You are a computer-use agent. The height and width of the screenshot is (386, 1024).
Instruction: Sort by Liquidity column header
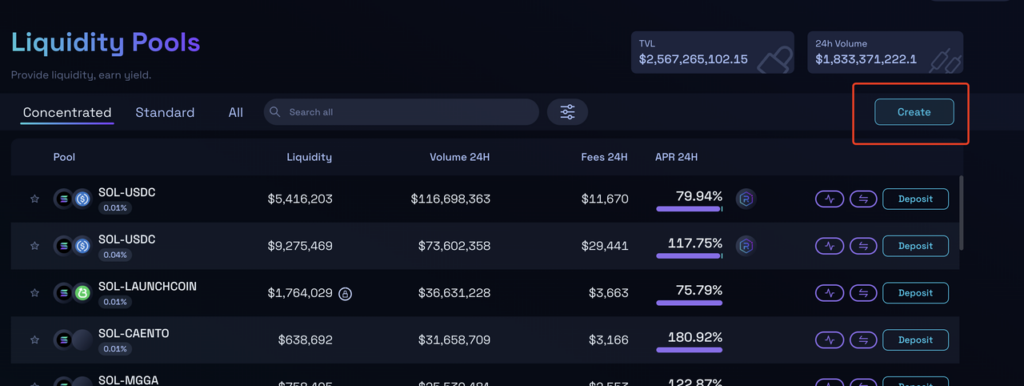point(309,157)
